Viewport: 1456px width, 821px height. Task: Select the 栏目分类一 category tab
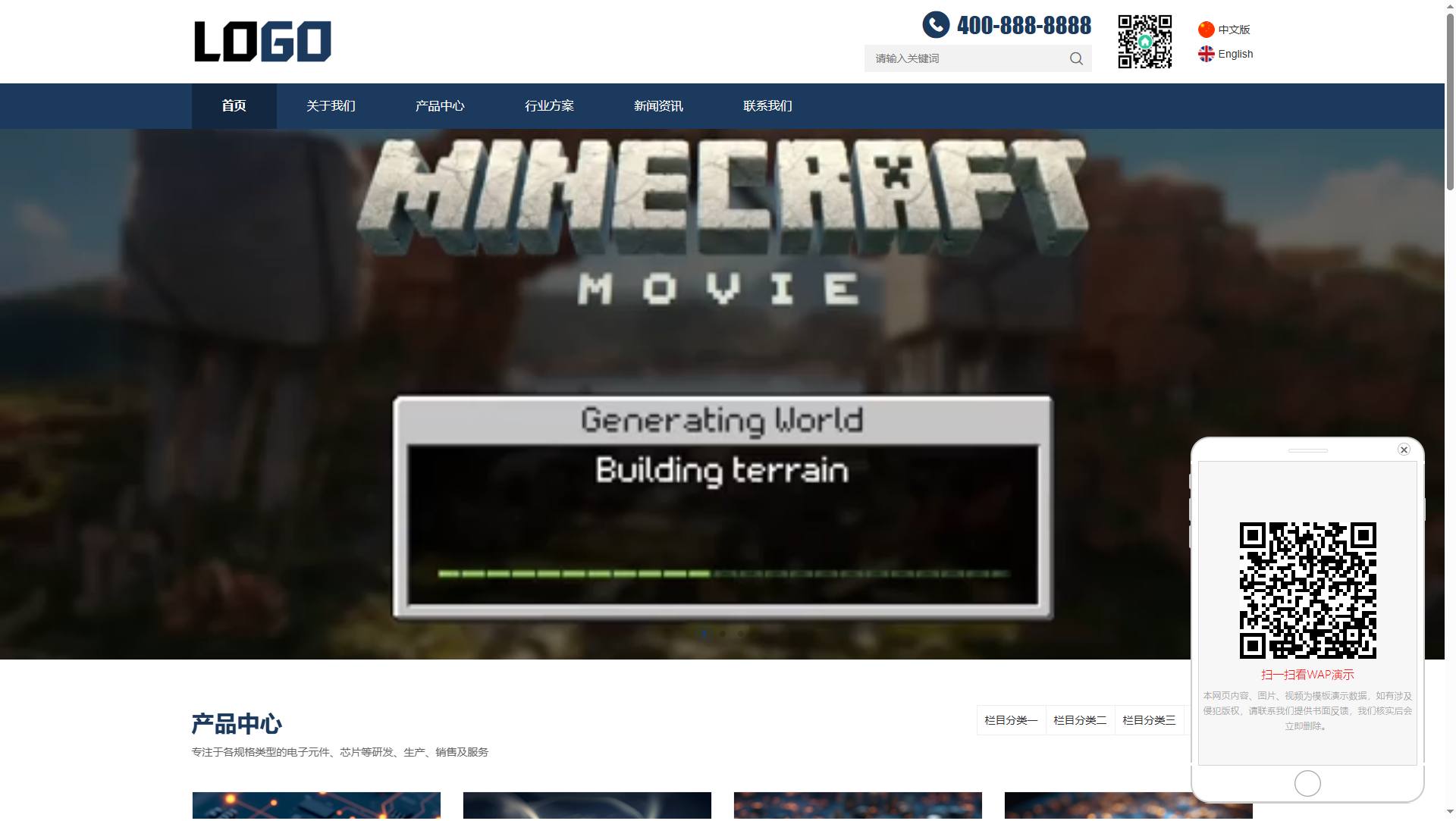tap(1011, 720)
